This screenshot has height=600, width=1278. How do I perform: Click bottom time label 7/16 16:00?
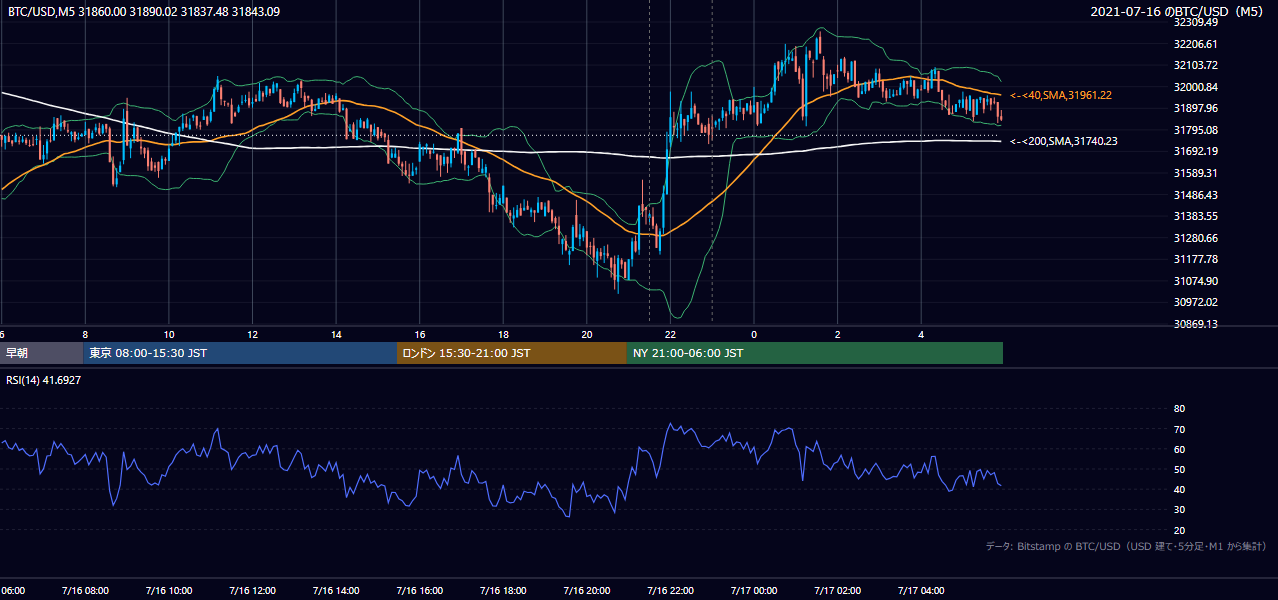point(419,591)
